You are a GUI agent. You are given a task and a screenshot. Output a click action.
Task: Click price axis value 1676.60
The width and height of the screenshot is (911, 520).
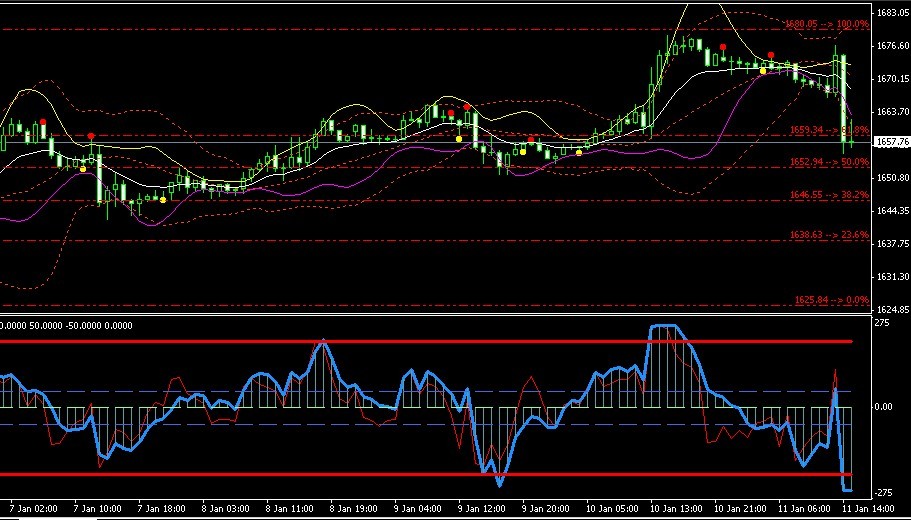tap(893, 45)
